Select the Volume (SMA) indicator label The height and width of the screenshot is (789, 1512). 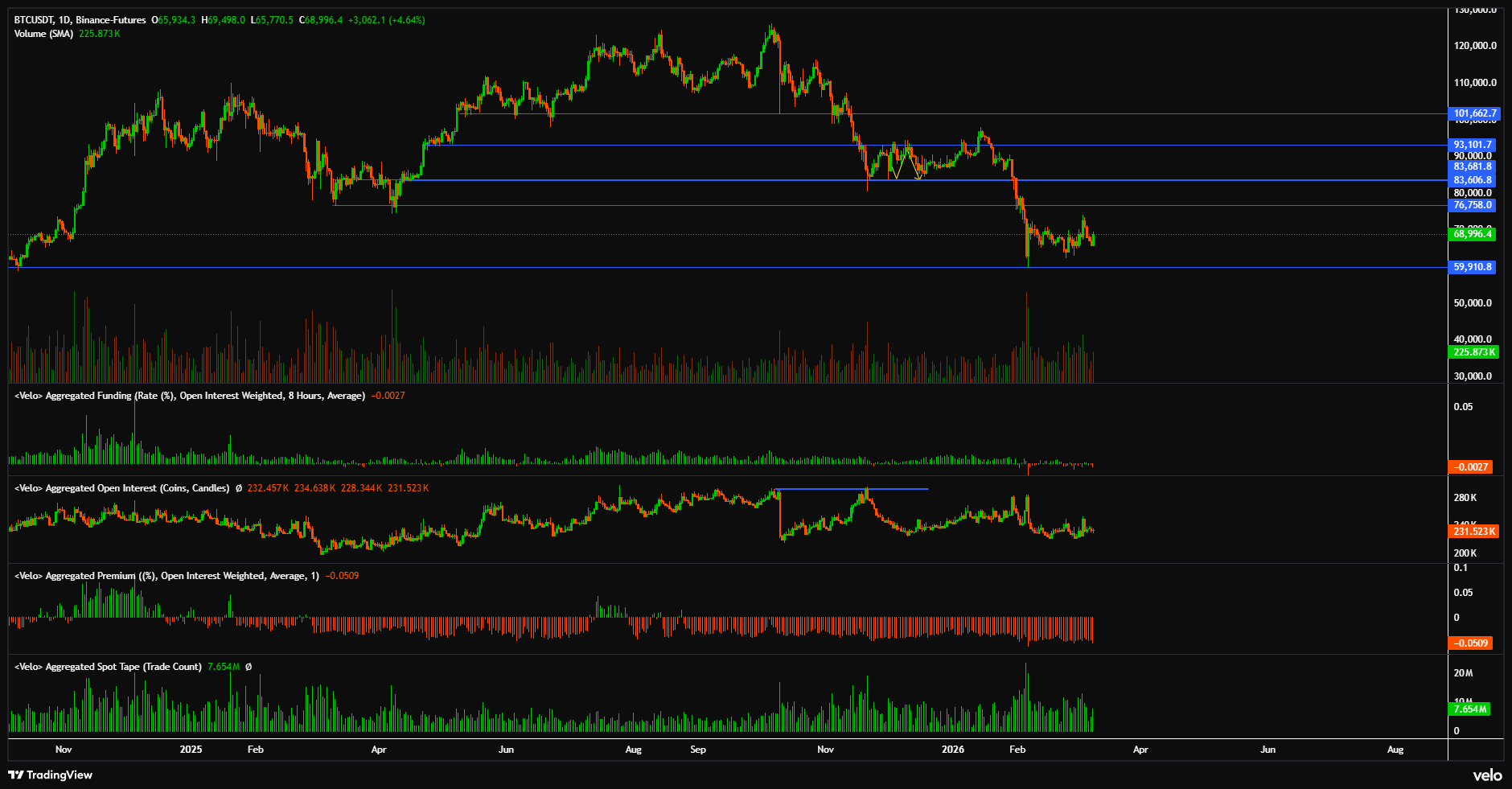coord(43,34)
